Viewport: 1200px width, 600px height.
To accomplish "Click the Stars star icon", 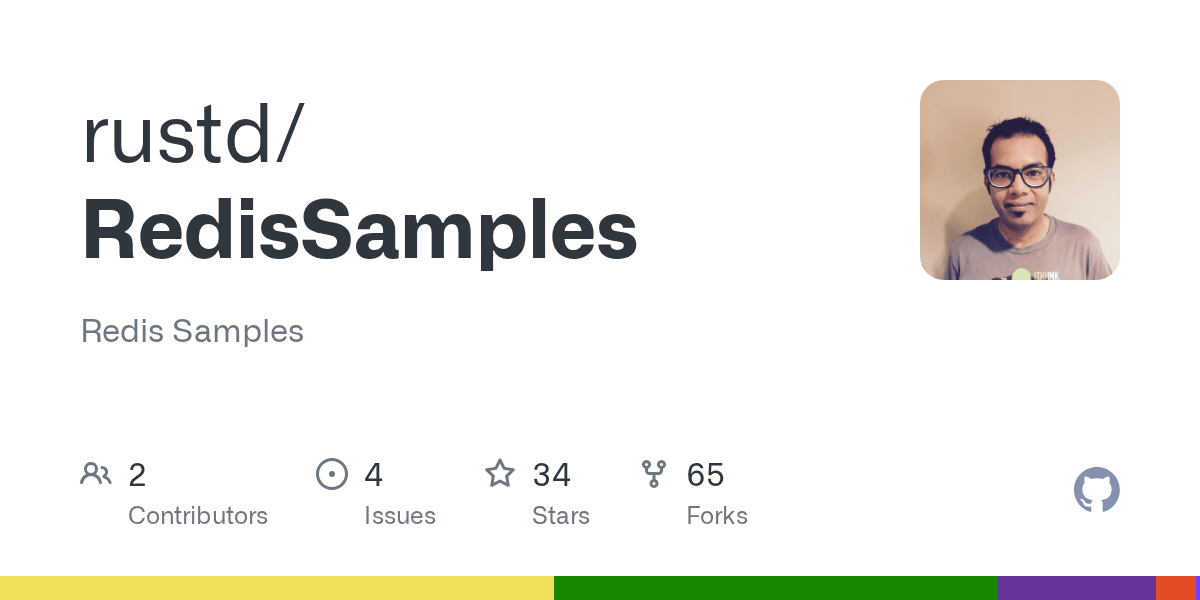I will click(500, 473).
